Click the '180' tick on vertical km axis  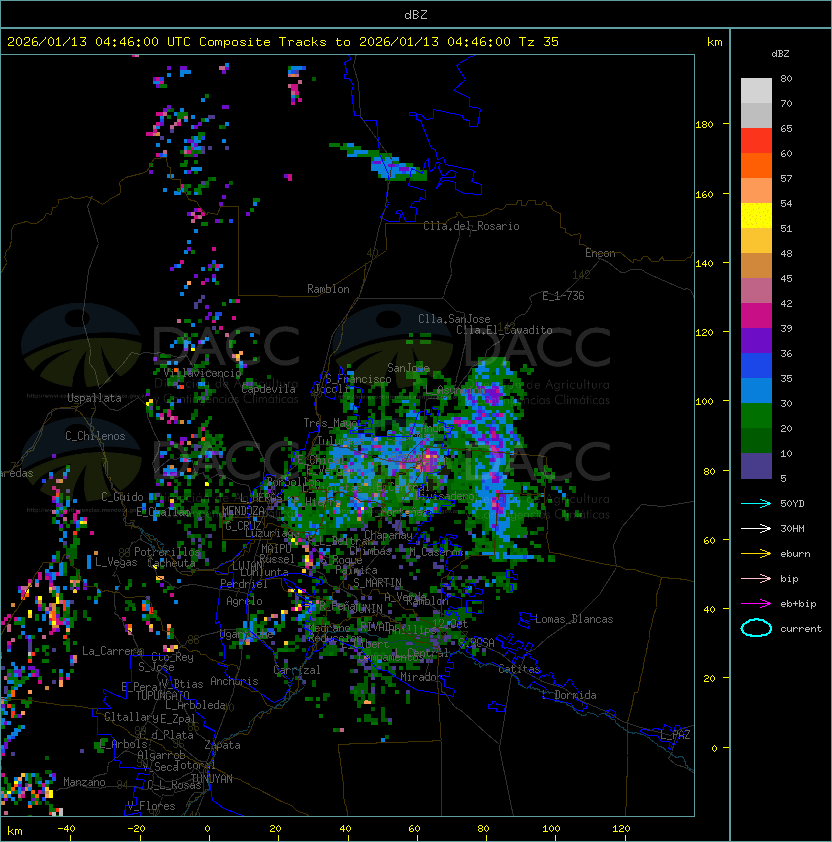click(x=704, y=125)
